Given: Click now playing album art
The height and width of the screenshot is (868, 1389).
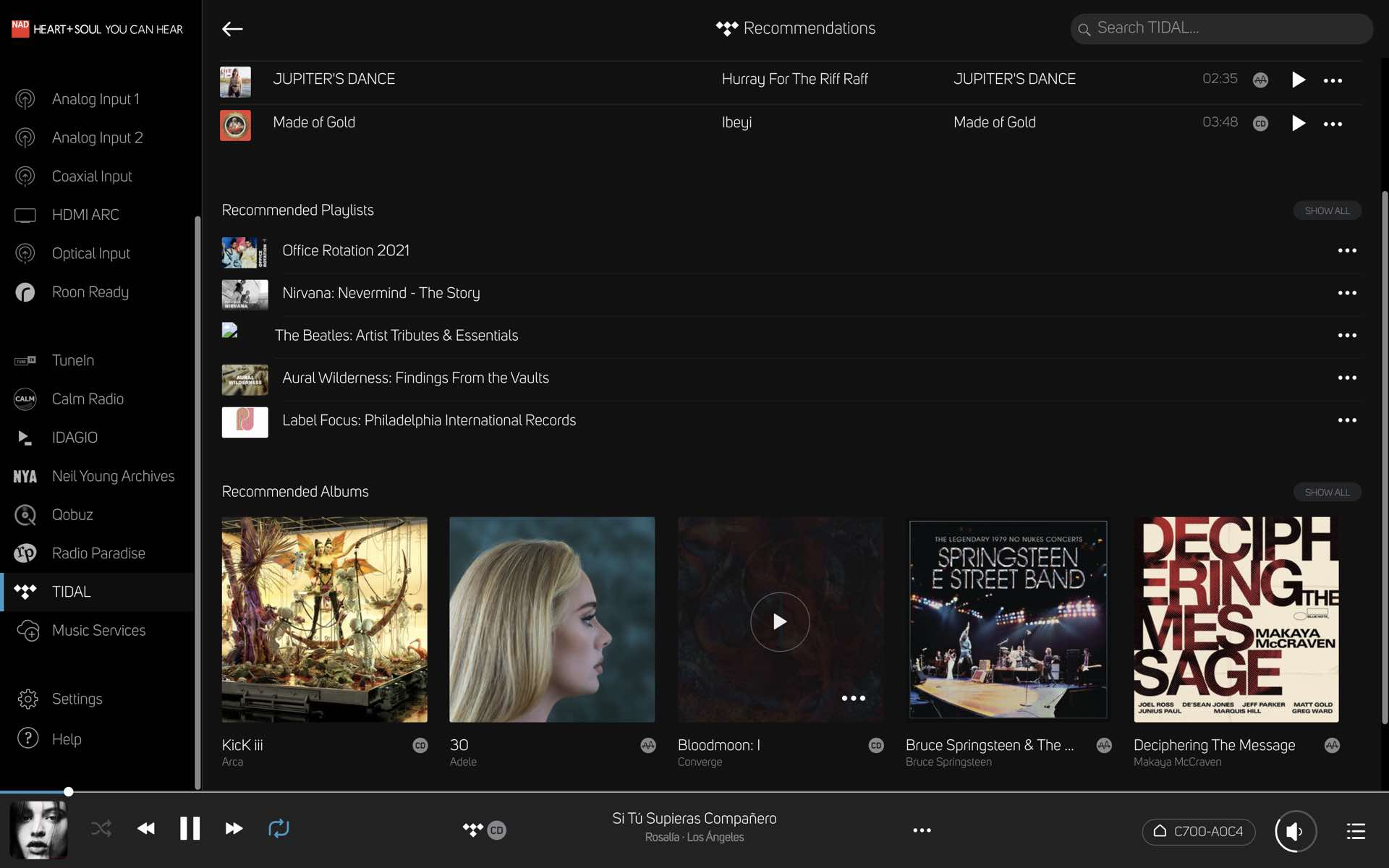Looking at the screenshot, I should [38, 830].
